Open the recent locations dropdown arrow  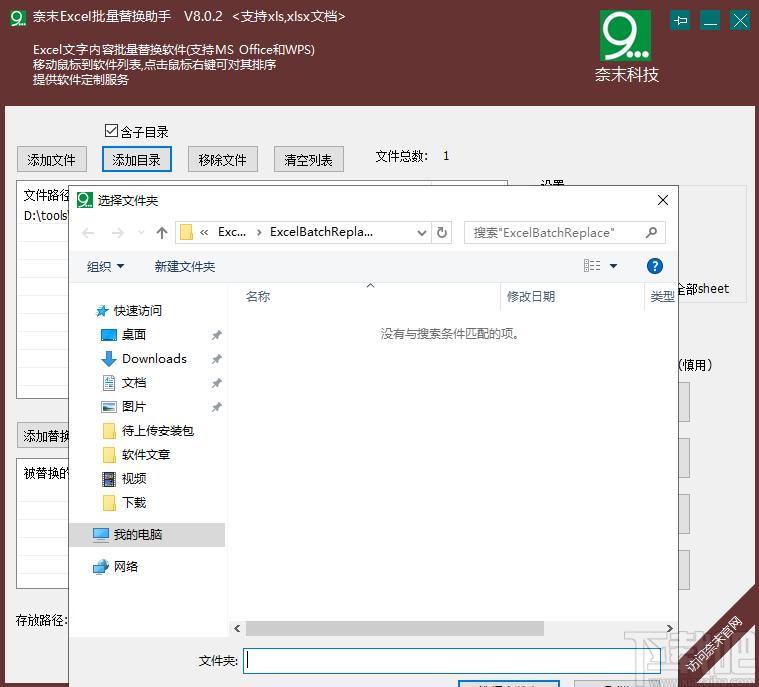(141, 233)
